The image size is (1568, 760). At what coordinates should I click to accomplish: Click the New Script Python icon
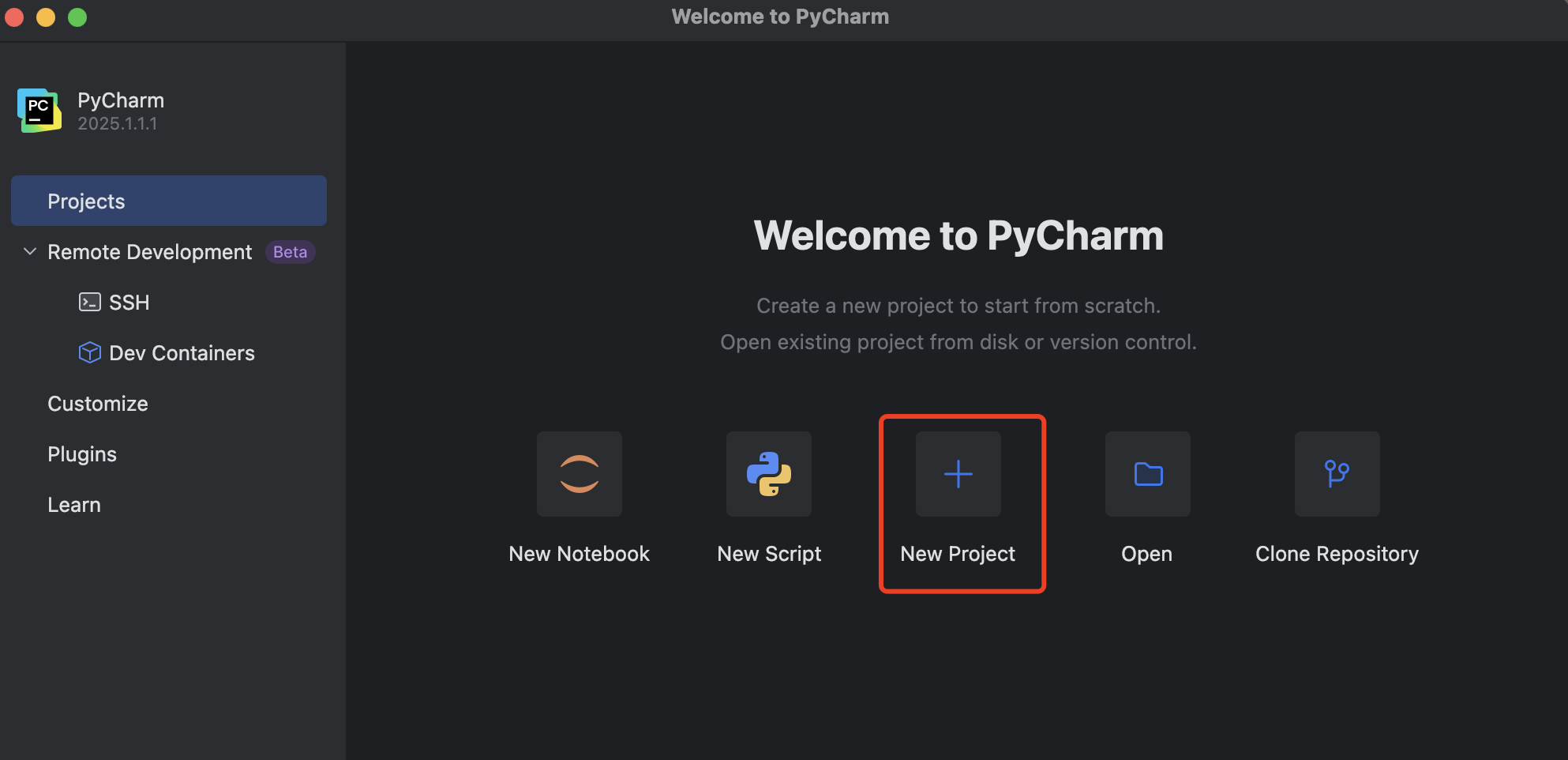[x=769, y=474]
